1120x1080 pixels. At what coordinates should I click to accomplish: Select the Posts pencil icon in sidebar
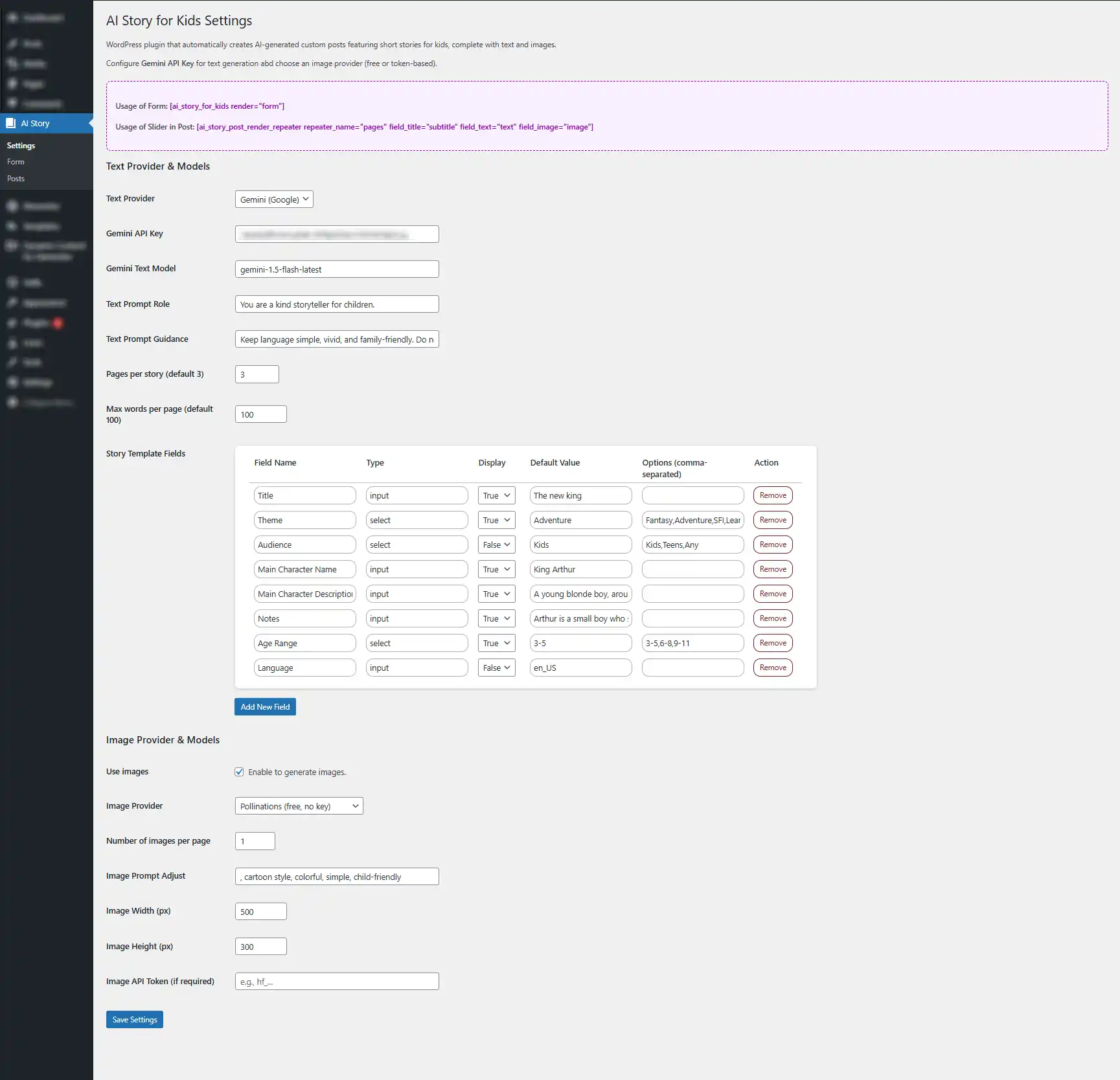coord(11,43)
